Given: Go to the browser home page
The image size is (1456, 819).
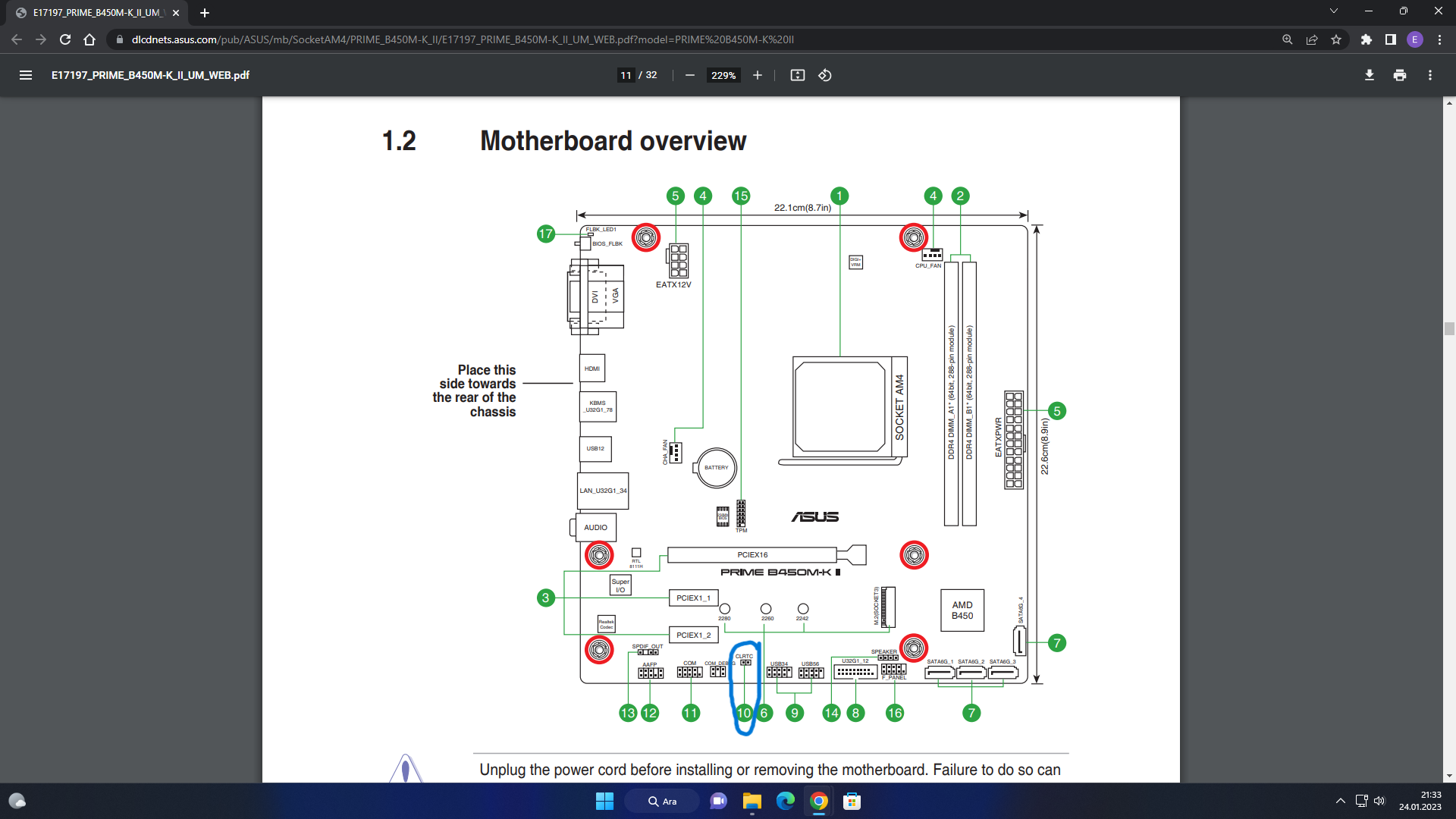Looking at the screenshot, I should pyautogui.click(x=89, y=39).
